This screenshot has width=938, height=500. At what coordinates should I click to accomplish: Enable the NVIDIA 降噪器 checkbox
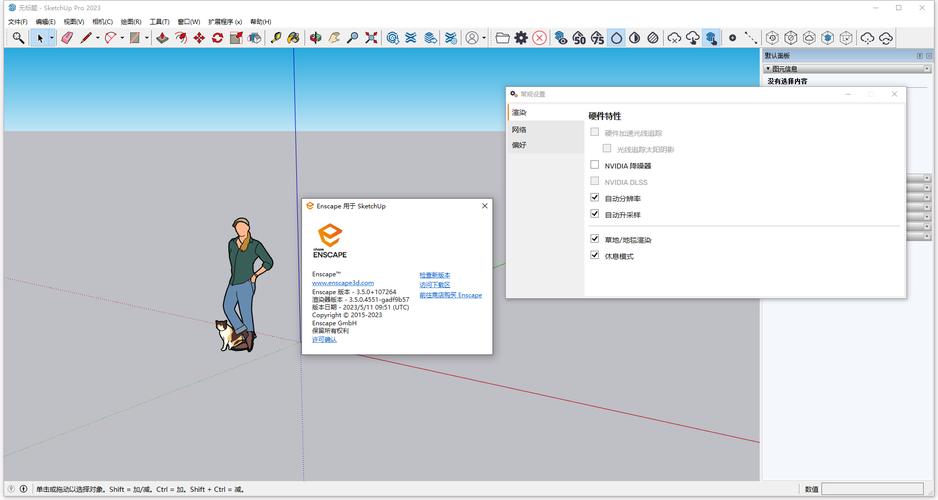(595, 164)
